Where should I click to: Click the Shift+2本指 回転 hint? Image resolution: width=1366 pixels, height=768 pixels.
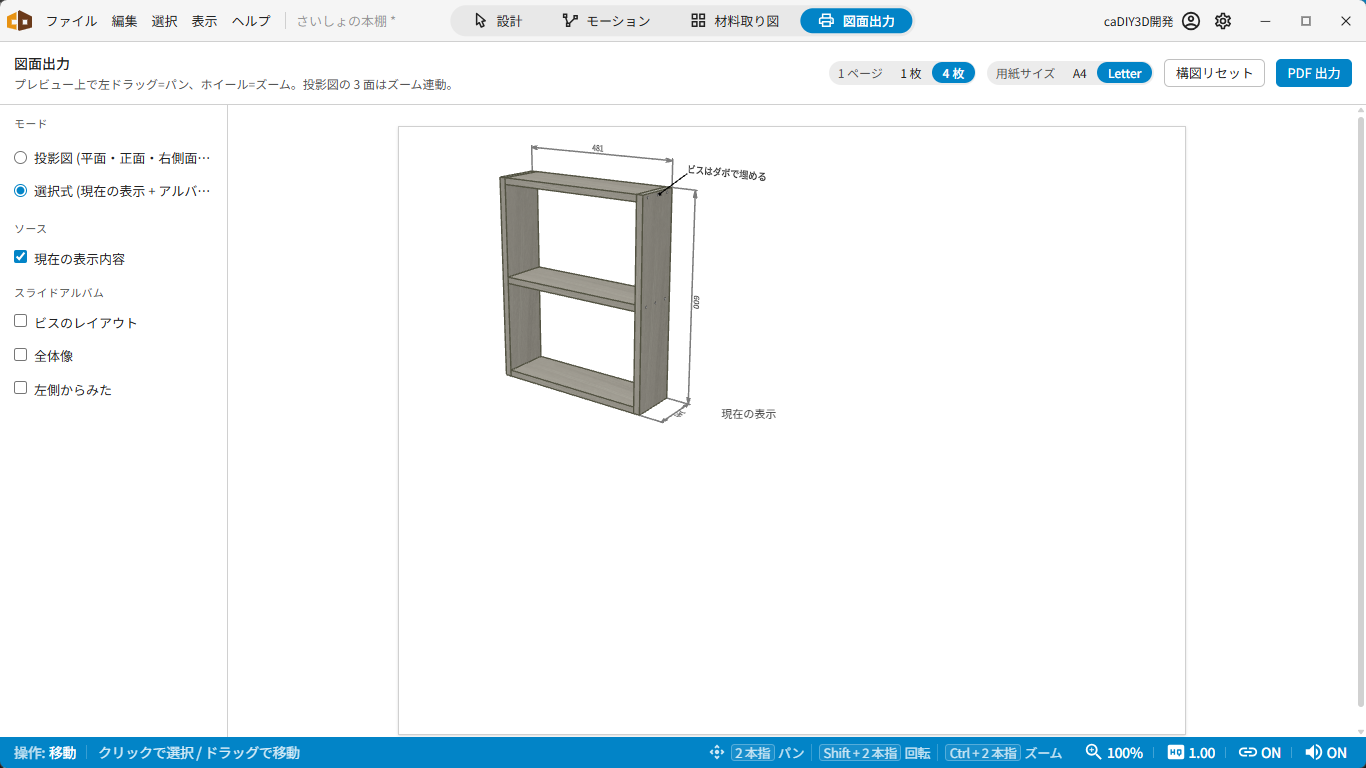pyautogui.click(x=875, y=753)
